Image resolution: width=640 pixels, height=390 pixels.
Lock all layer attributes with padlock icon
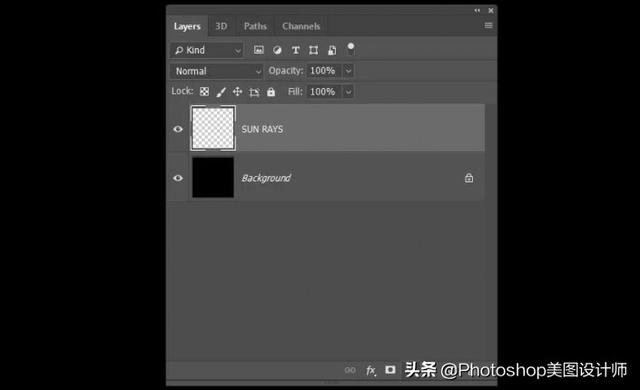click(x=271, y=92)
